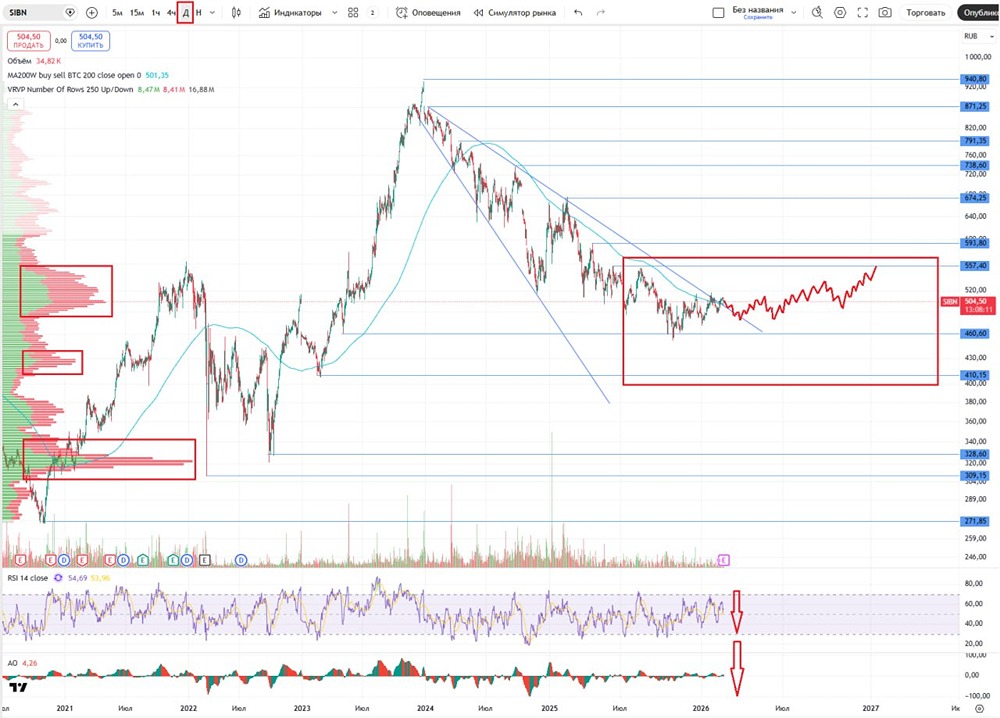Click the 791,35 price level label
The height and width of the screenshot is (718, 1000).
[x=976, y=141]
